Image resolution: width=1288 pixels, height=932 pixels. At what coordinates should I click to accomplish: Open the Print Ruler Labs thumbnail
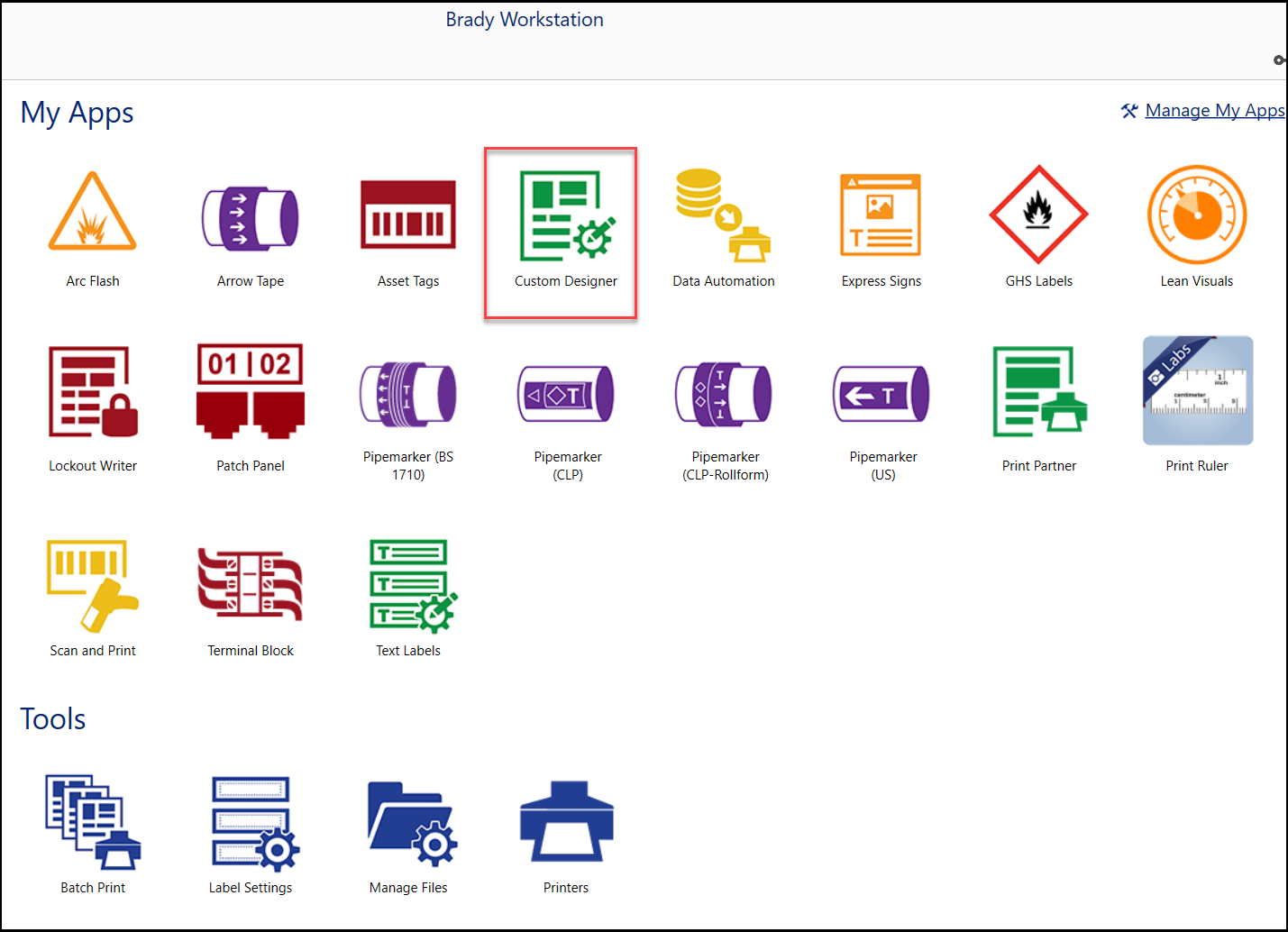[x=1197, y=390]
